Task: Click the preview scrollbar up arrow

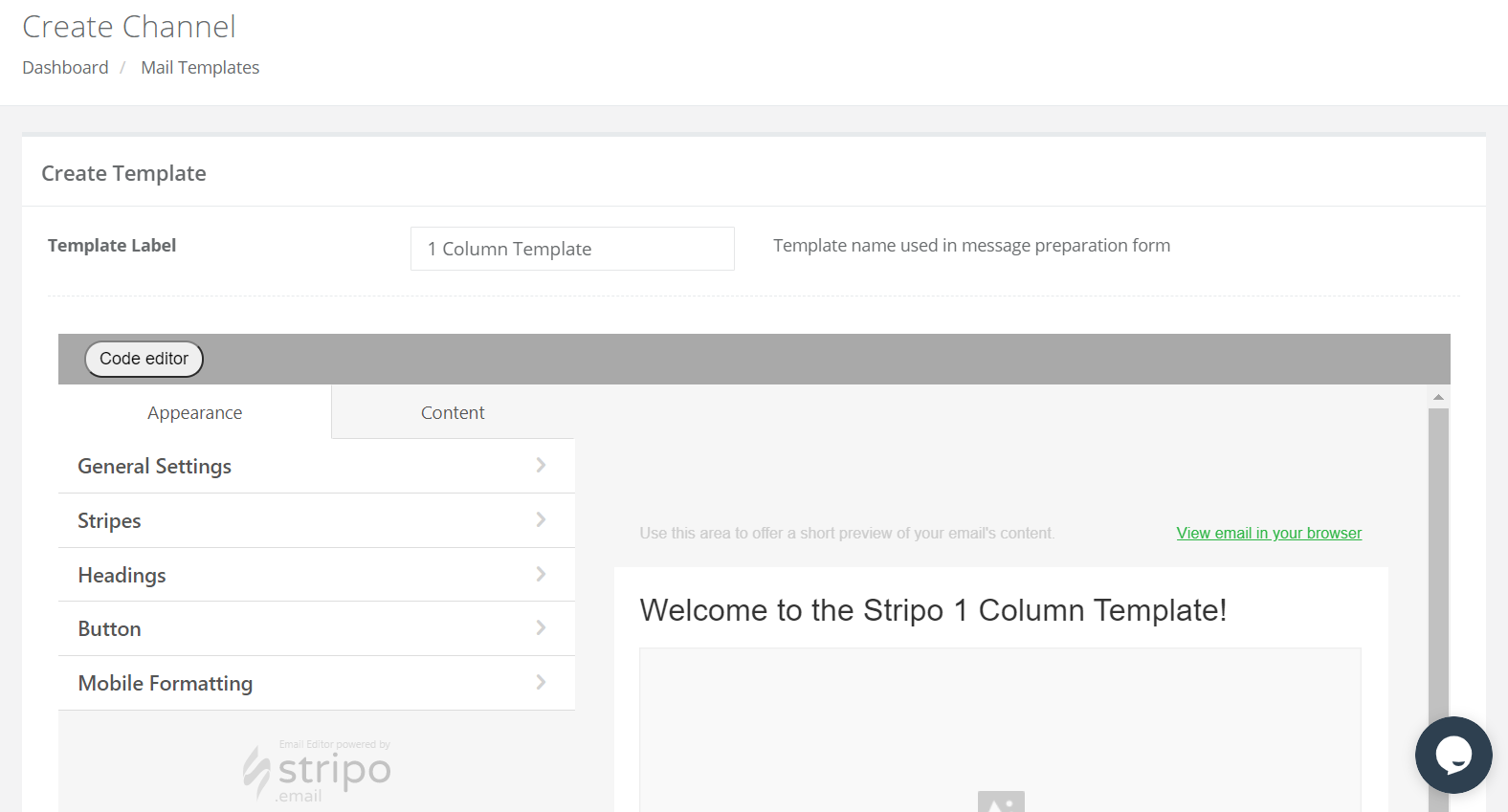Action: pos(1438,397)
